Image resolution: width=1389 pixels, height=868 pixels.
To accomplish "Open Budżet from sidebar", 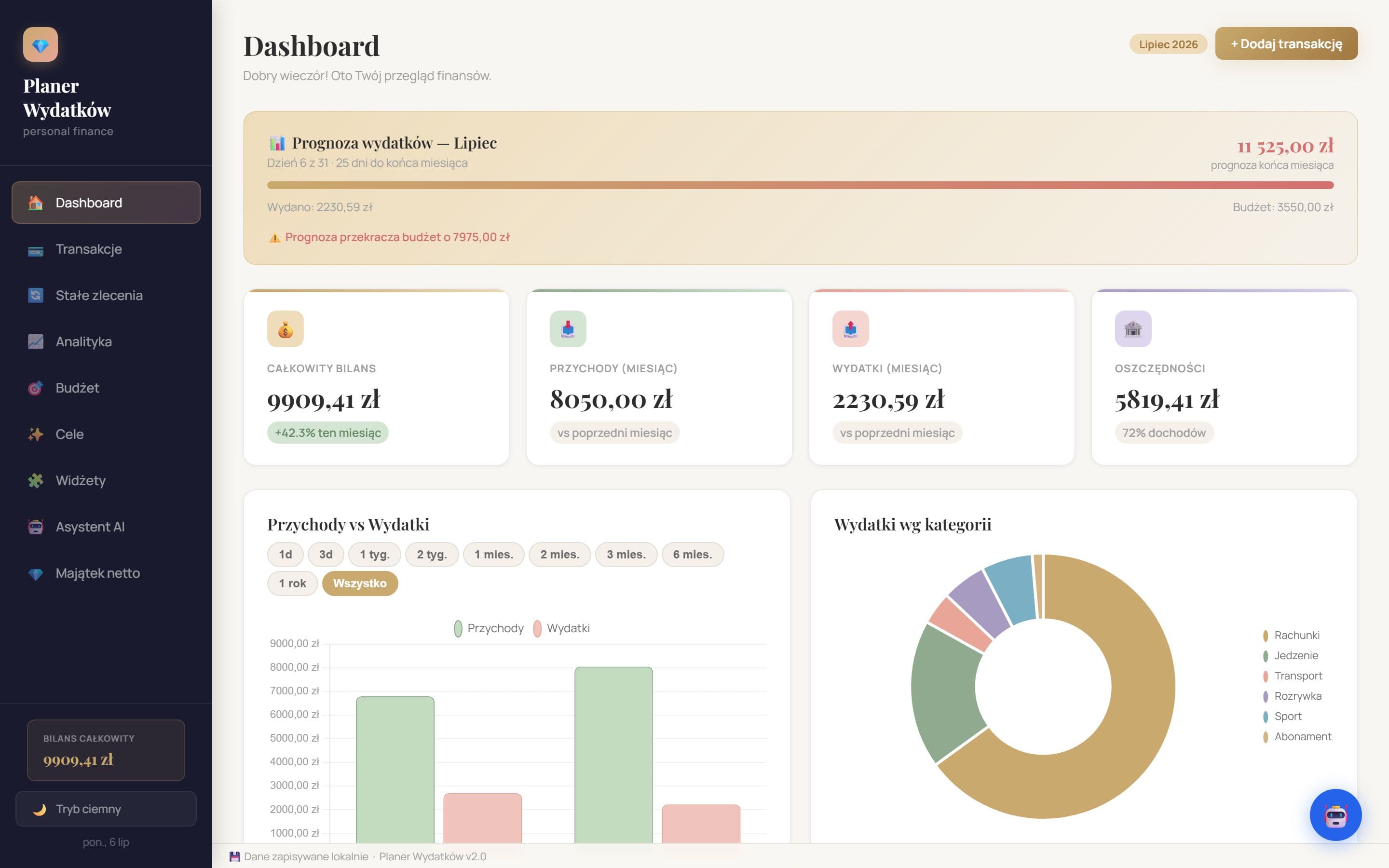I will click(106, 388).
